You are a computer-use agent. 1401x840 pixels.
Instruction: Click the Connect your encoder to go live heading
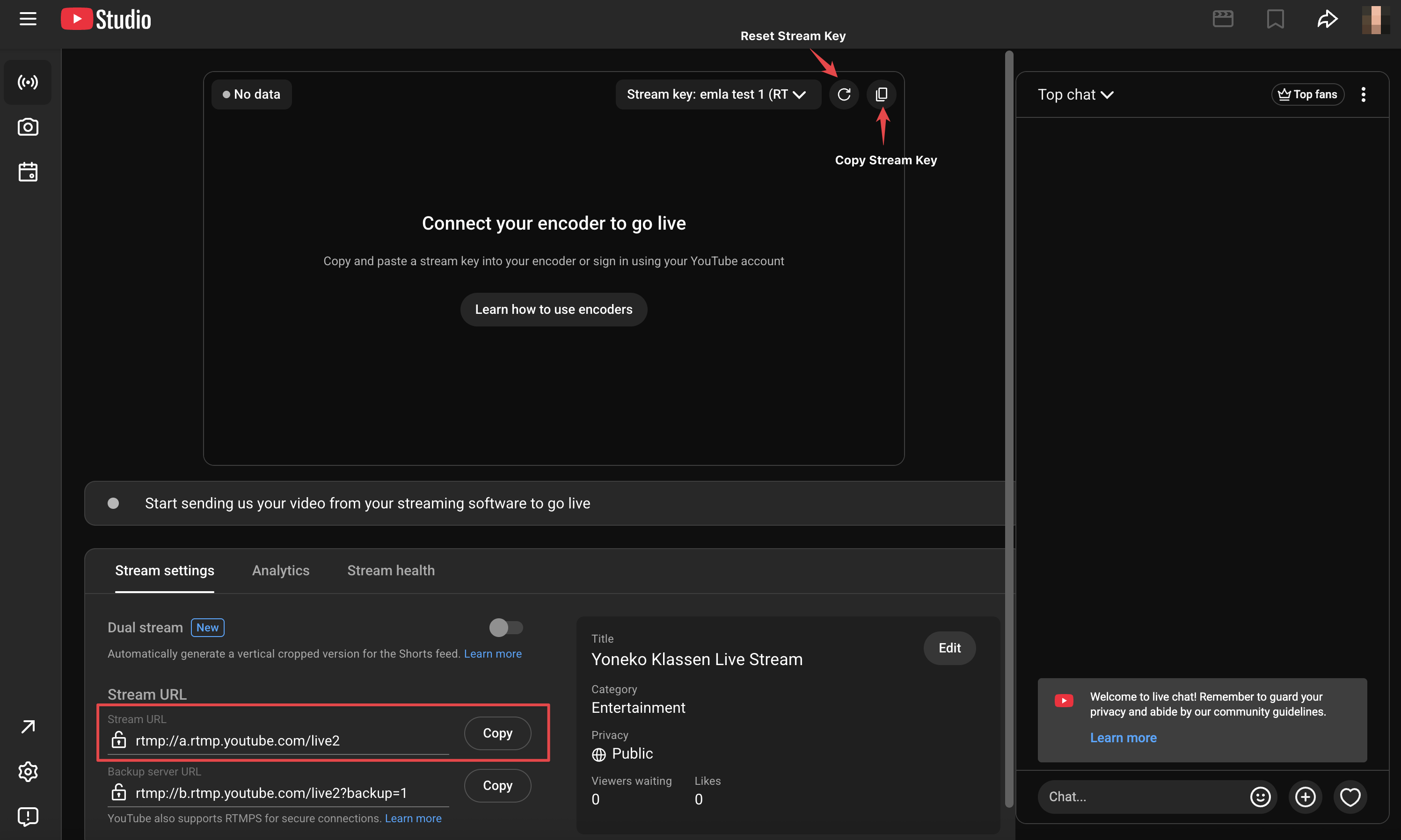click(x=553, y=224)
